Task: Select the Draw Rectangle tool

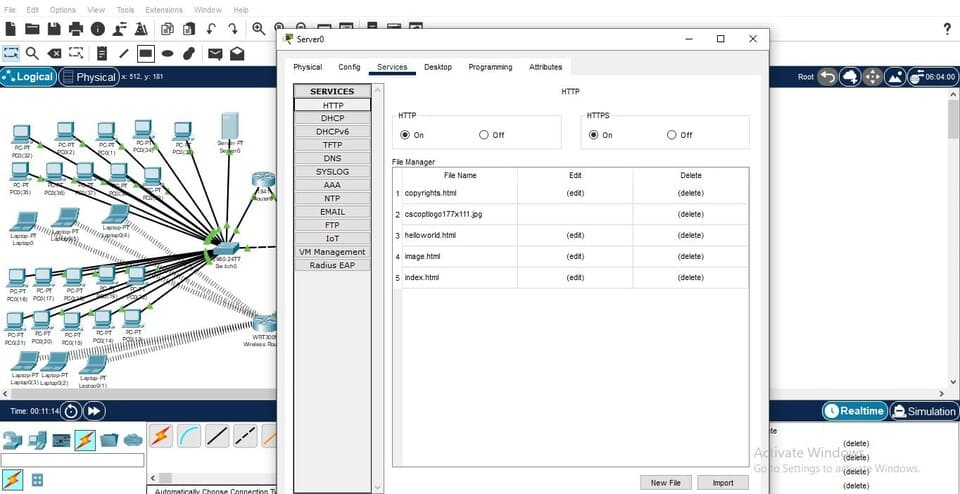Action: point(146,53)
